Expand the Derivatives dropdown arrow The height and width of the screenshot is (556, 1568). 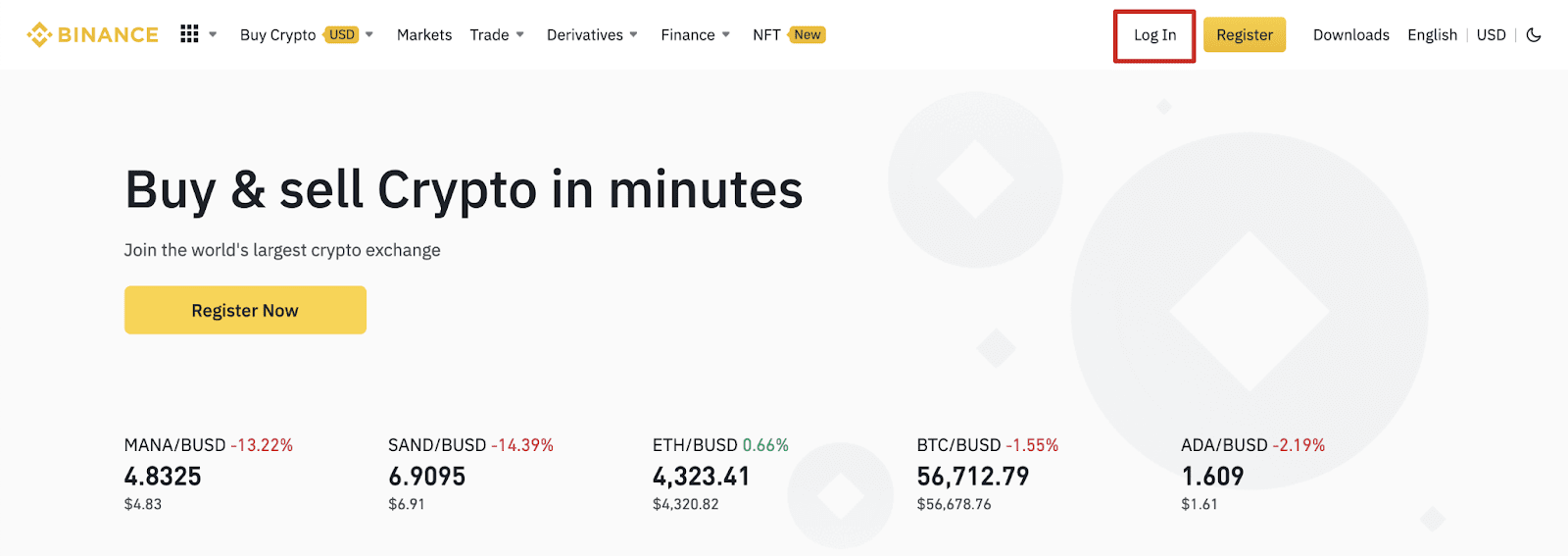point(634,34)
